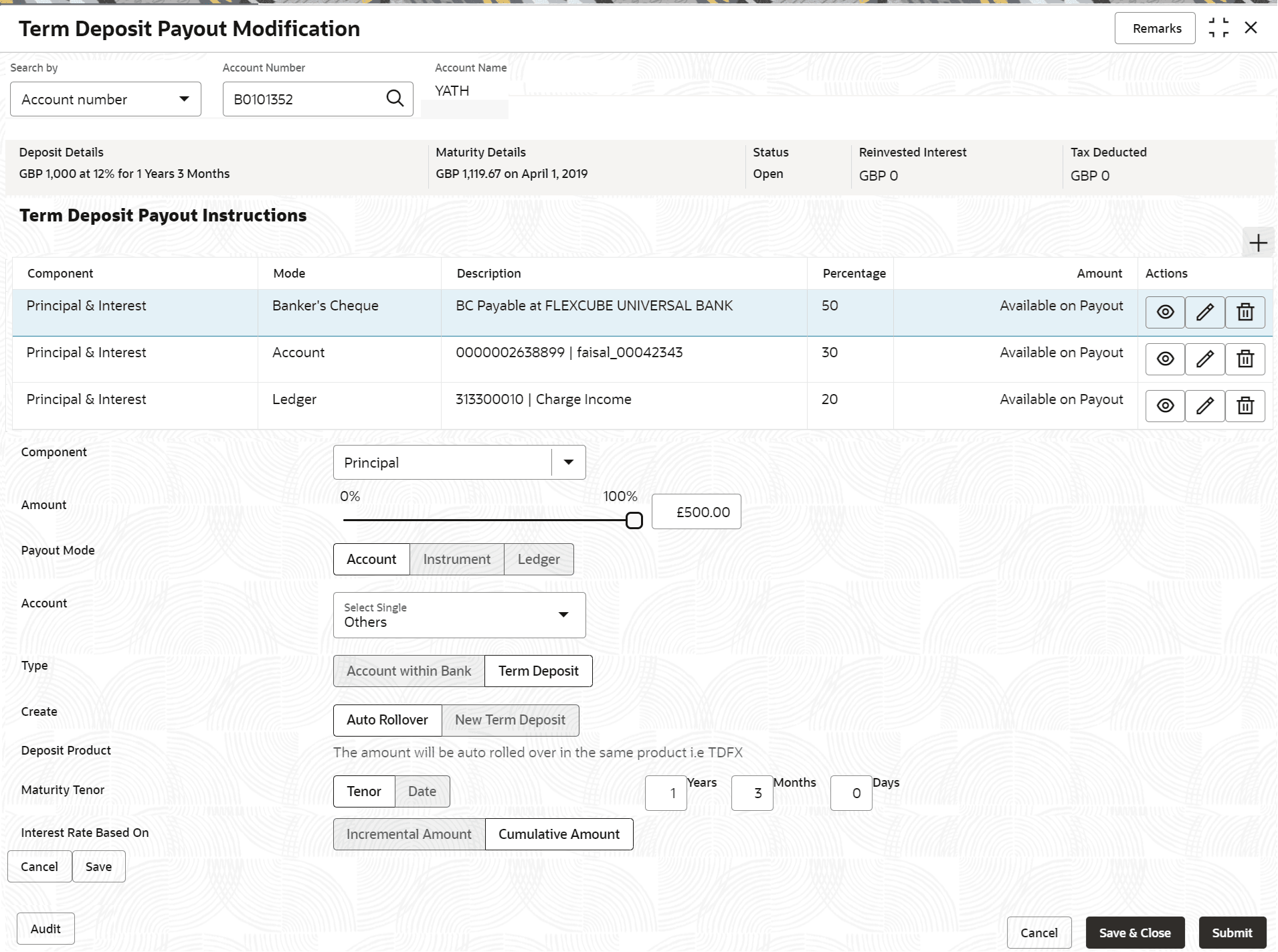The height and width of the screenshot is (952, 1278).
Task: Add a new payout instruction with plus icon
Action: tap(1258, 243)
